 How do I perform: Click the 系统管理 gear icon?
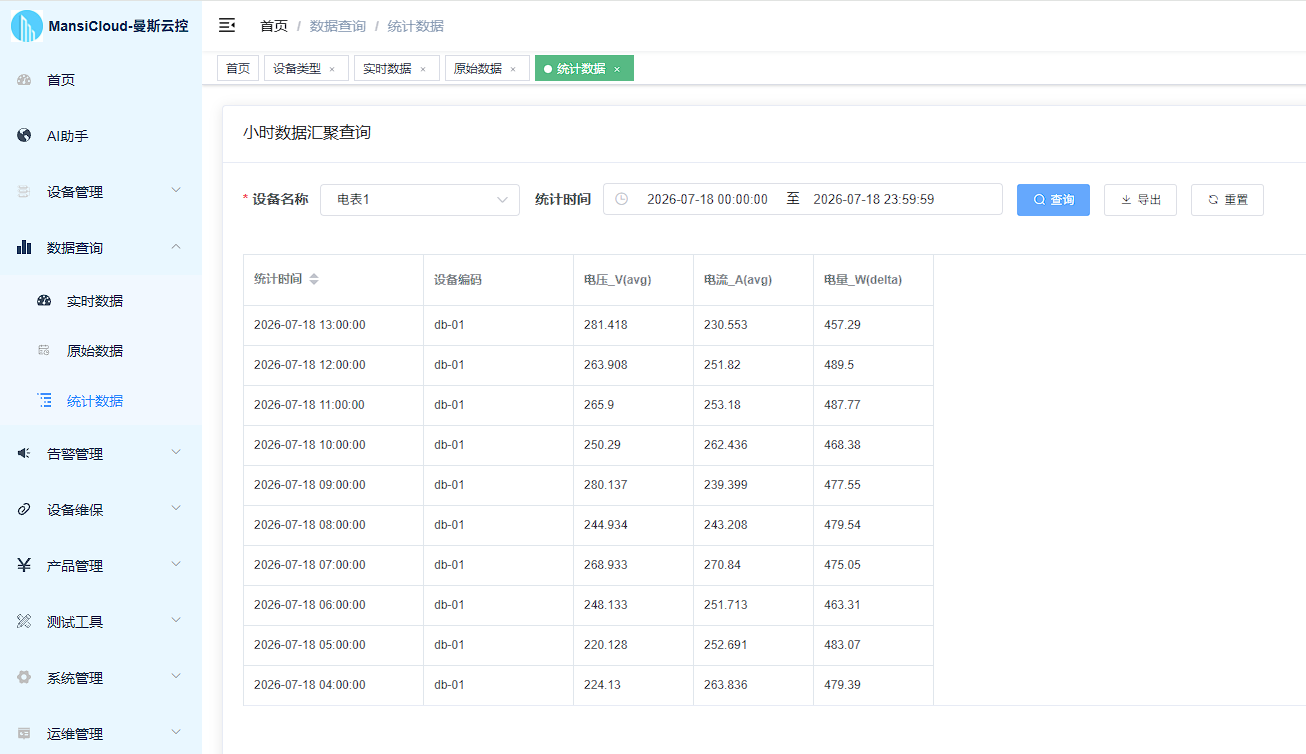point(24,677)
